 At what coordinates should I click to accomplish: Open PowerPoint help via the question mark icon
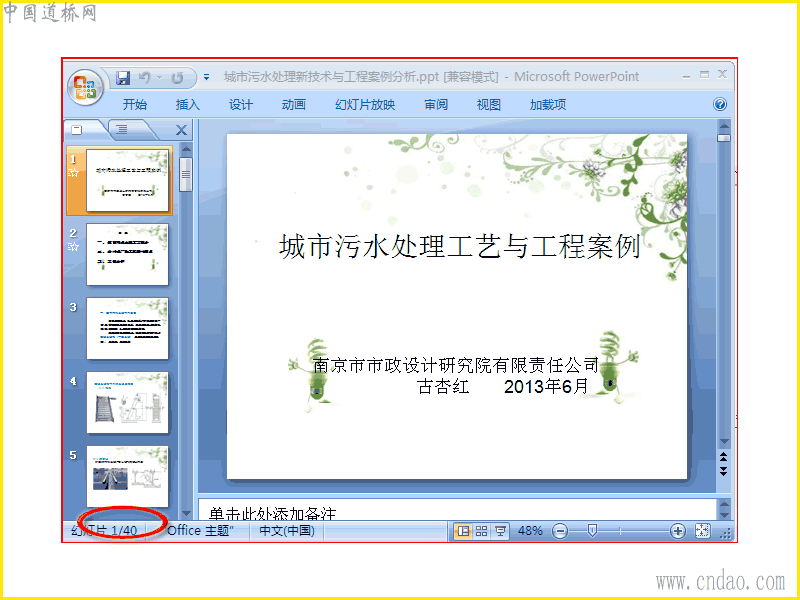pyautogui.click(x=720, y=105)
